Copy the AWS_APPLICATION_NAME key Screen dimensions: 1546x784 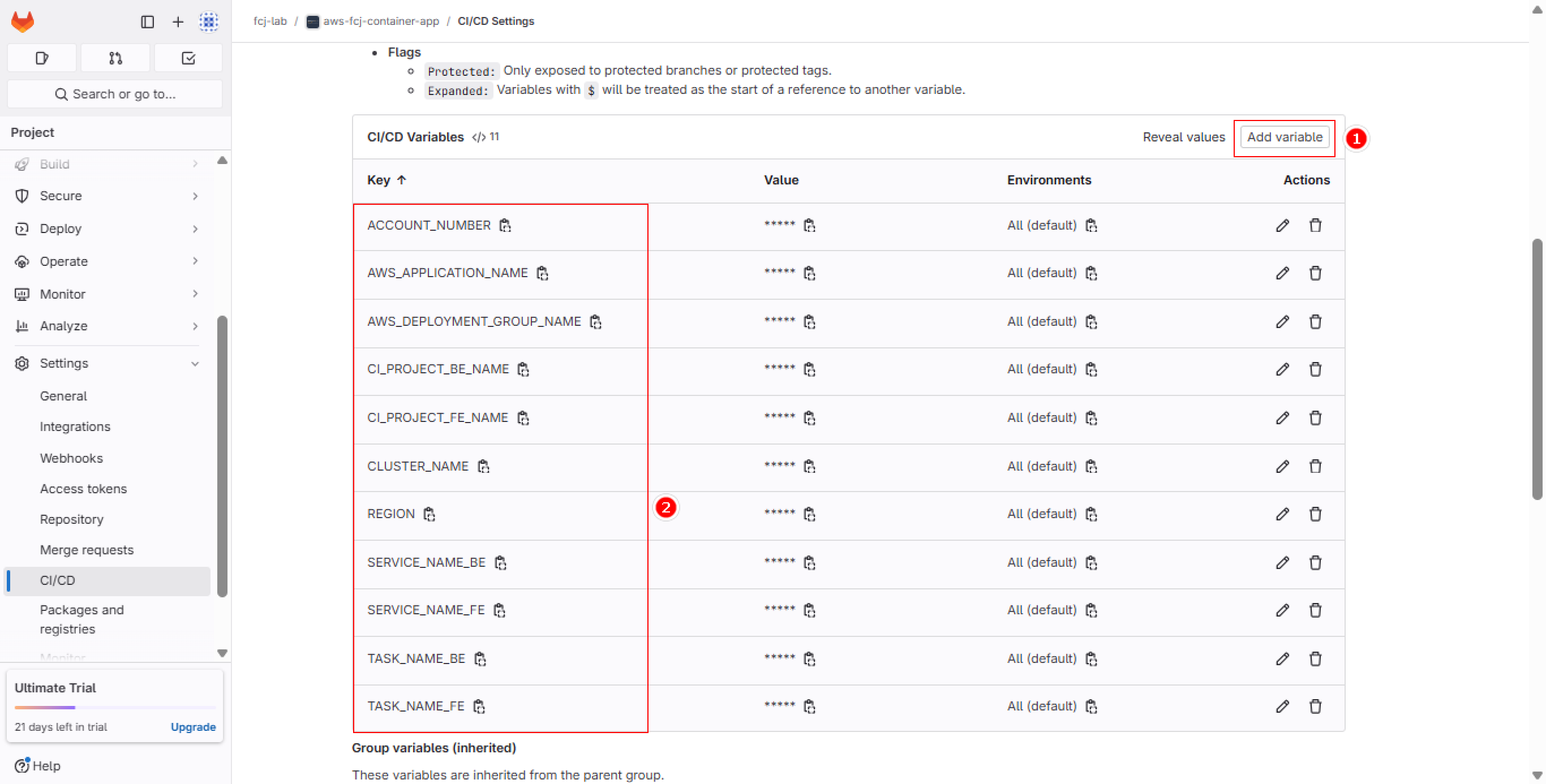tap(543, 273)
